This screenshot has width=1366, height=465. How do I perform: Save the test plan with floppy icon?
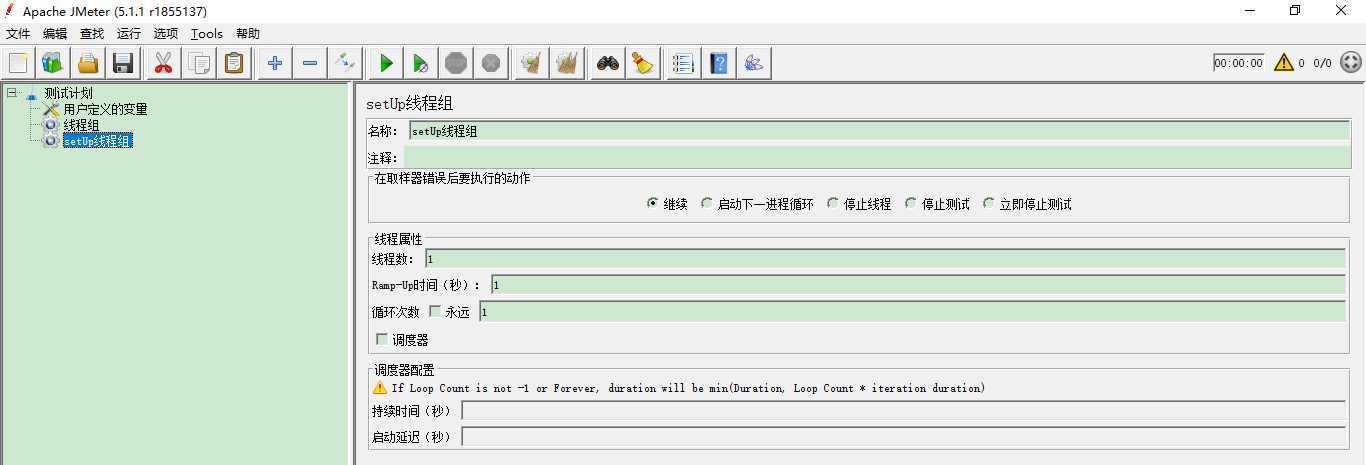pyautogui.click(x=123, y=63)
